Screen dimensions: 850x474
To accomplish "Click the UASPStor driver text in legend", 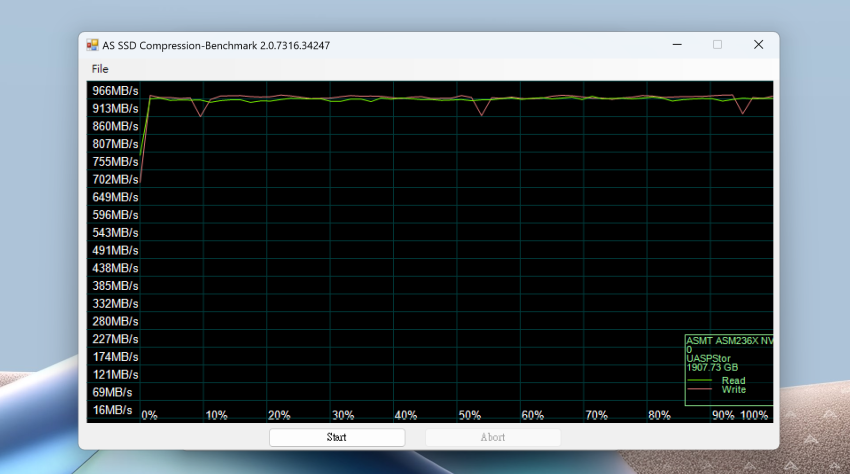I will pos(708,358).
